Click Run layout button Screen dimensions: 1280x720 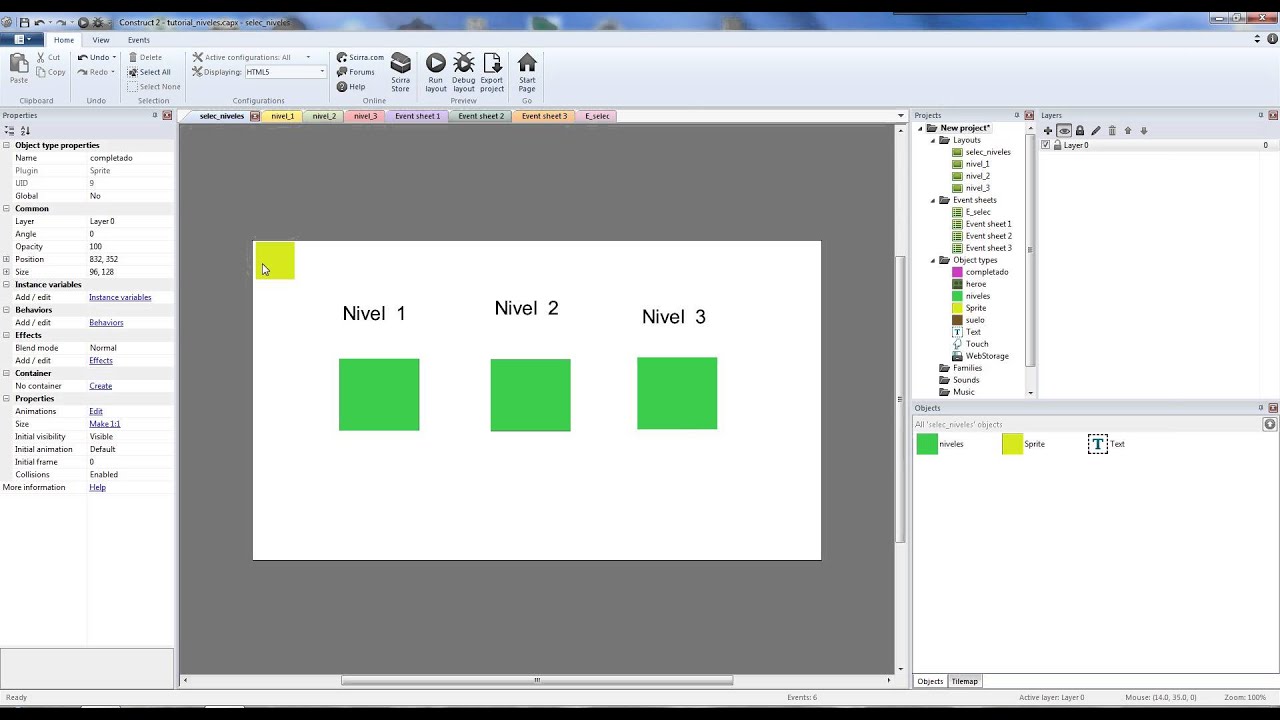tap(436, 73)
